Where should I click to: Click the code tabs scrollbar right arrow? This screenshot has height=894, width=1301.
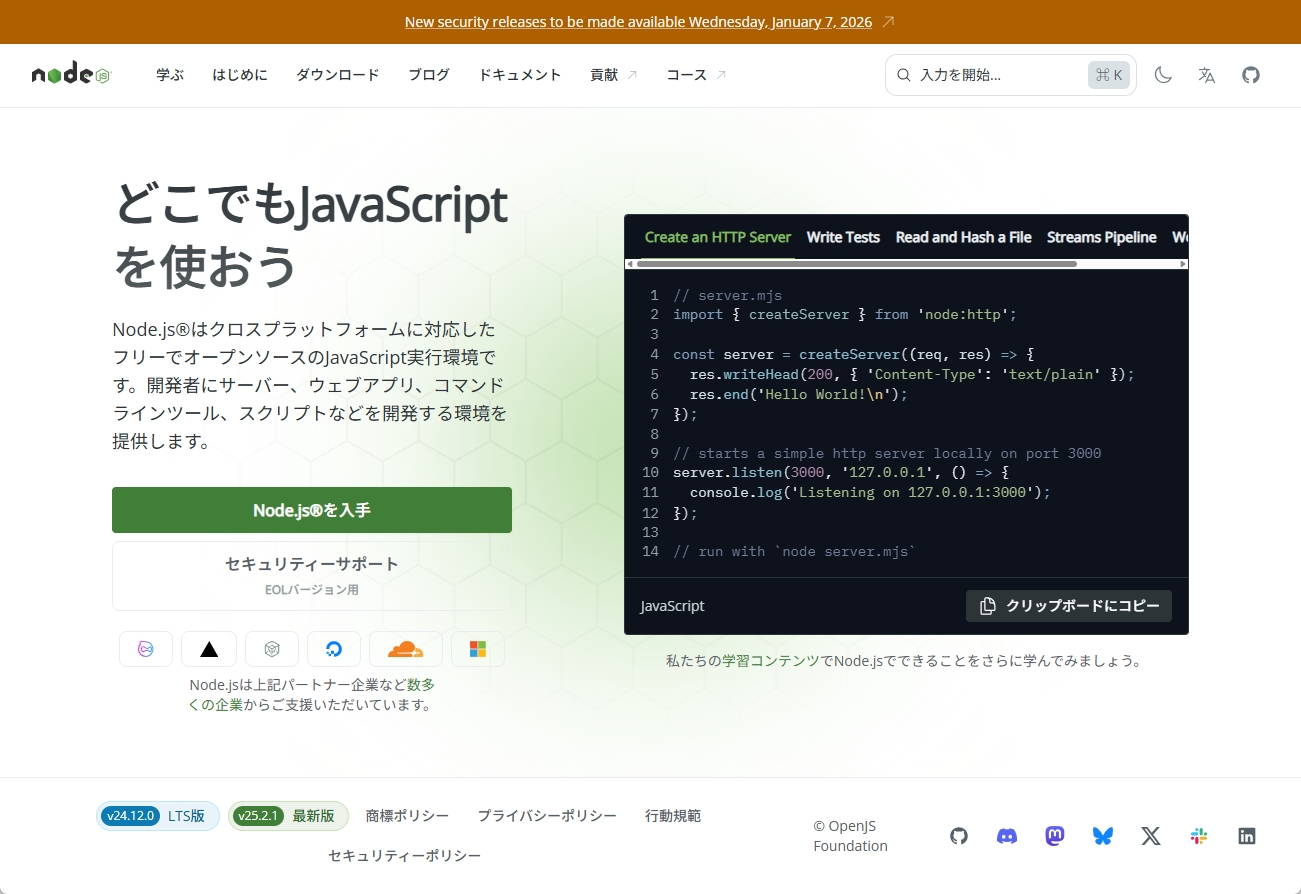point(1183,264)
